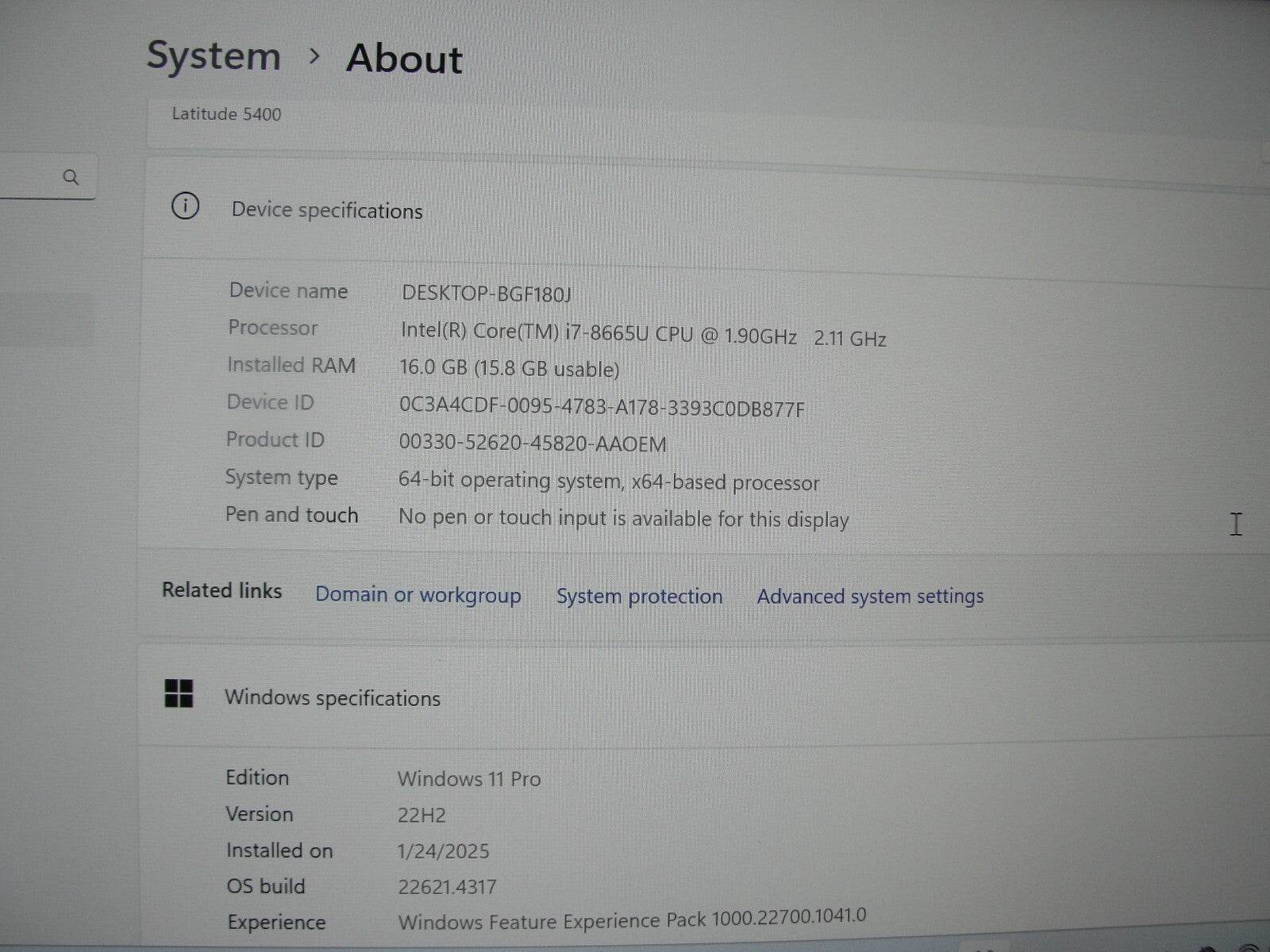Image resolution: width=1270 pixels, height=952 pixels.
Task: Click the Installed RAM value 16.0 GB
Action: click(x=510, y=368)
